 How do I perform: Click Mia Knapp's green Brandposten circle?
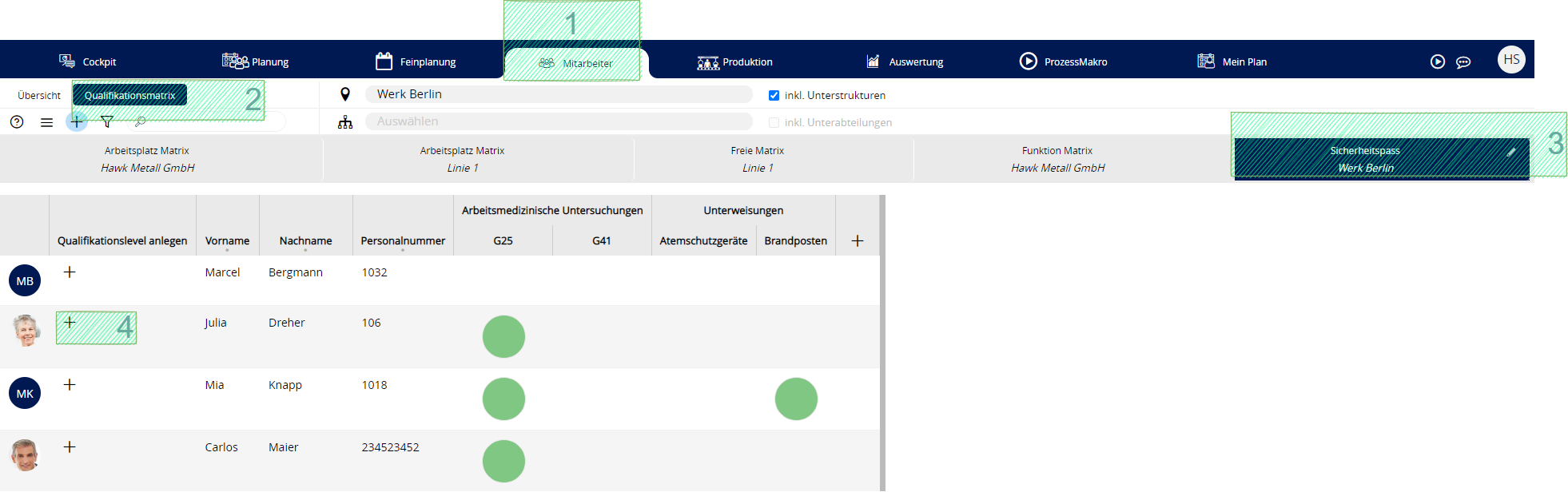[796, 399]
